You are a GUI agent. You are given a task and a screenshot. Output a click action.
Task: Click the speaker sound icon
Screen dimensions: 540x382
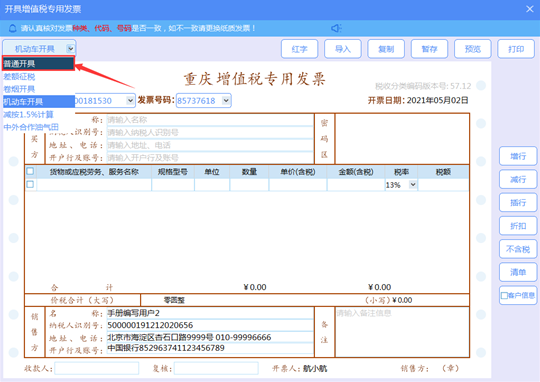click(x=336, y=28)
